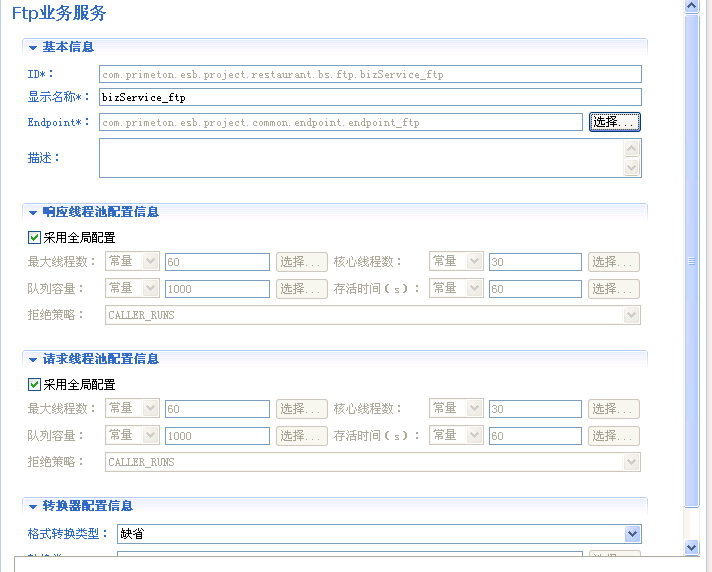Viewport: 712px width, 572px height.
Task: Click into the 显示名称 text field
Action: tap(370, 98)
